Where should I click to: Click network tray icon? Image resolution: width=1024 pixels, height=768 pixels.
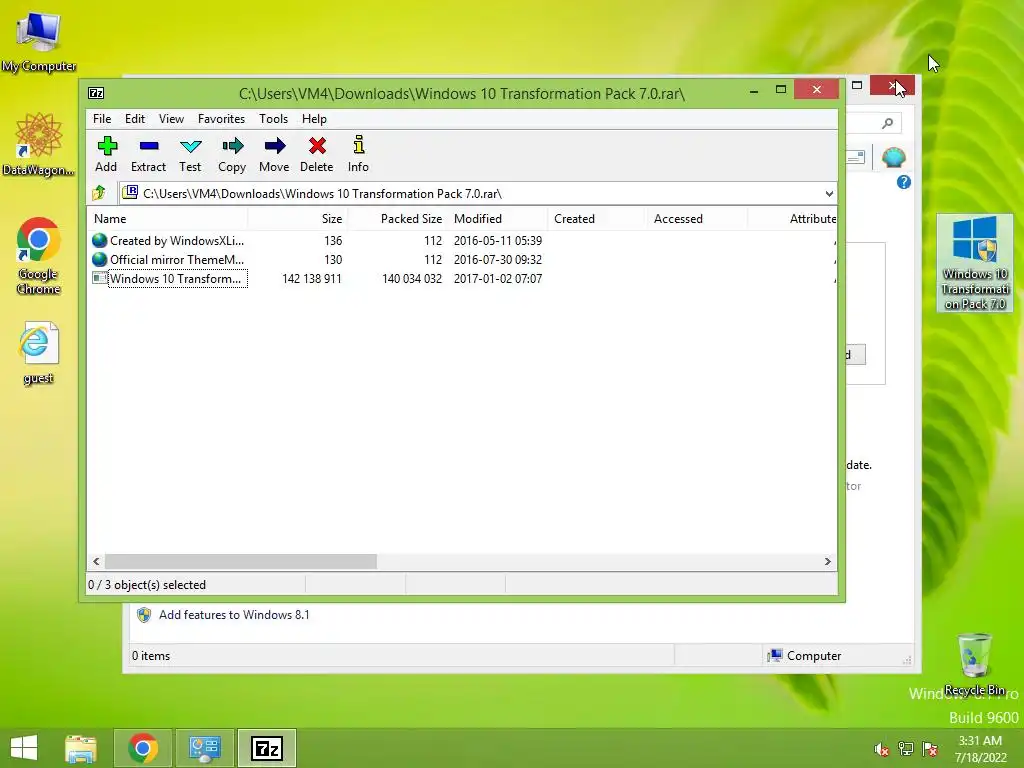[x=906, y=749]
